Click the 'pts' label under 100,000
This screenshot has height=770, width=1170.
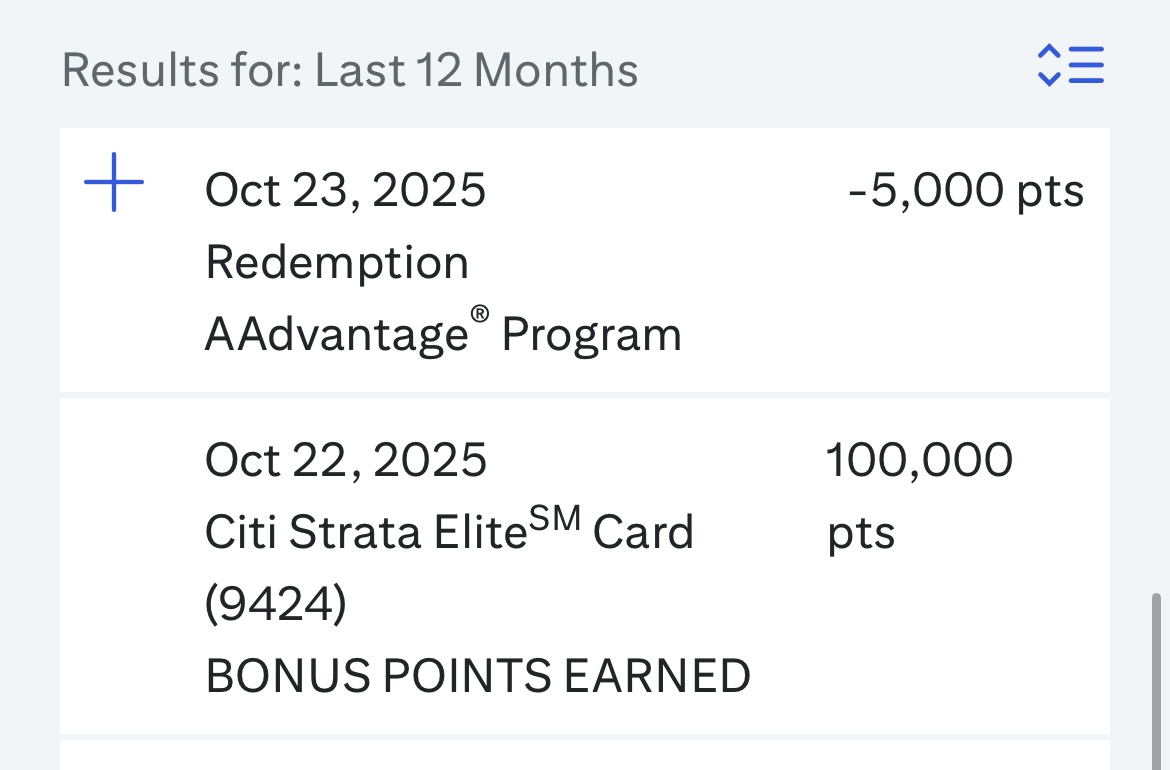pyautogui.click(x=861, y=533)
